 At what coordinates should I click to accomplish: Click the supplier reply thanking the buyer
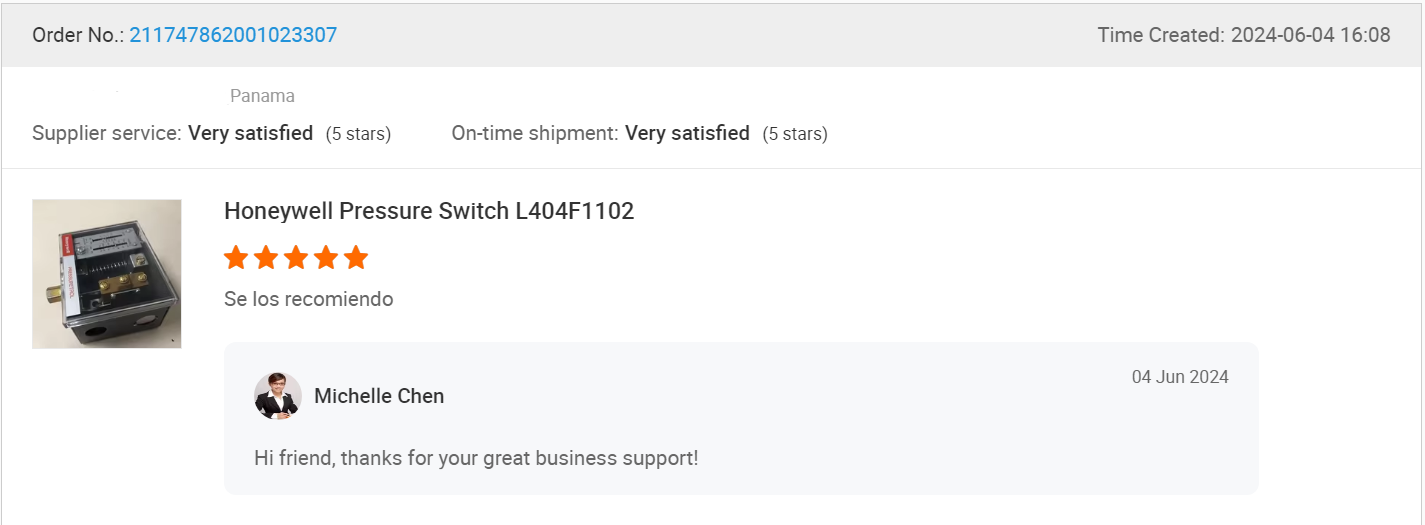476,458
